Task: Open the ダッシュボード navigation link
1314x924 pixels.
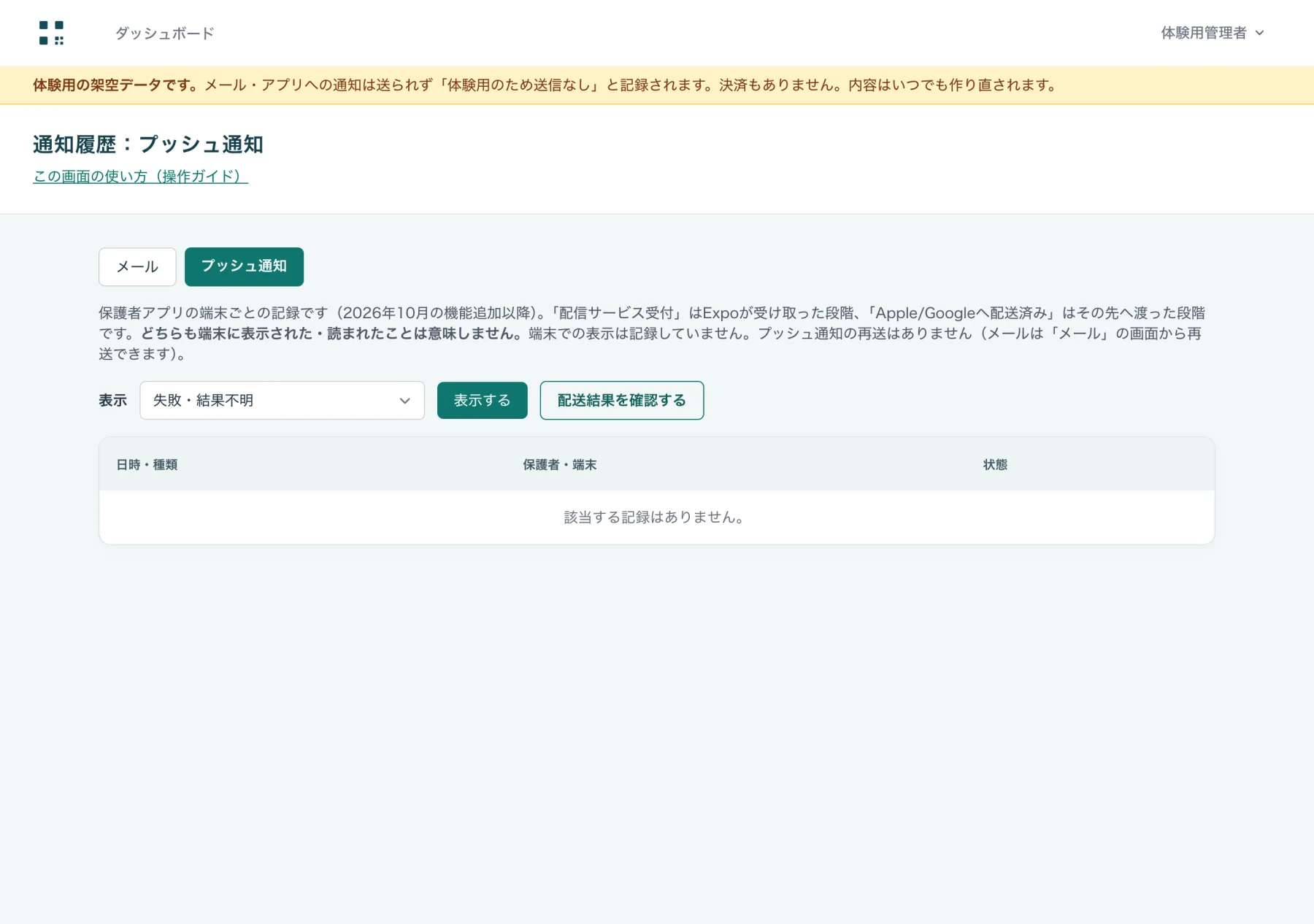Action: (x=164, y=33)
